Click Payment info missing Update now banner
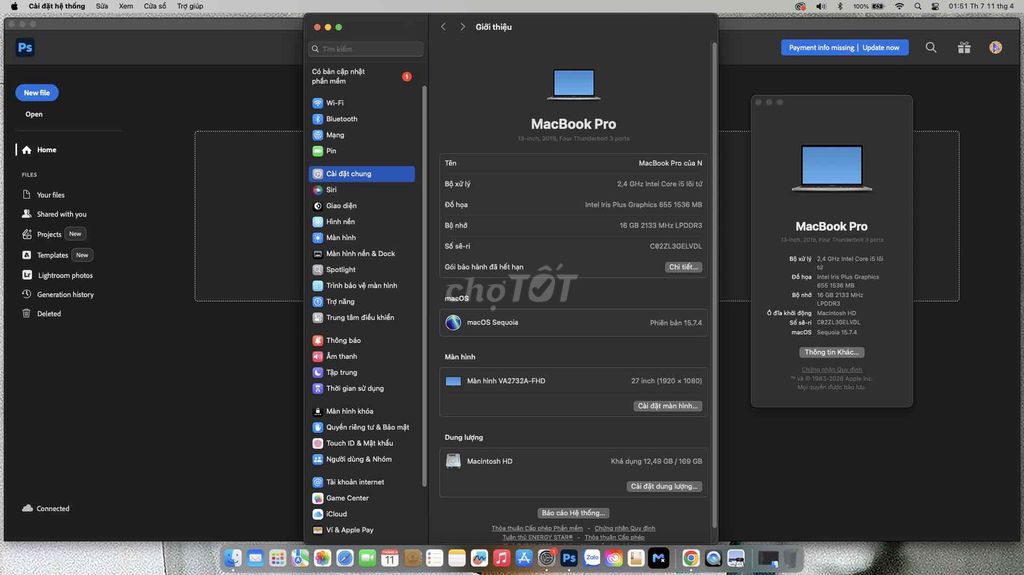 pyautogui.click(x=844, y=47)
